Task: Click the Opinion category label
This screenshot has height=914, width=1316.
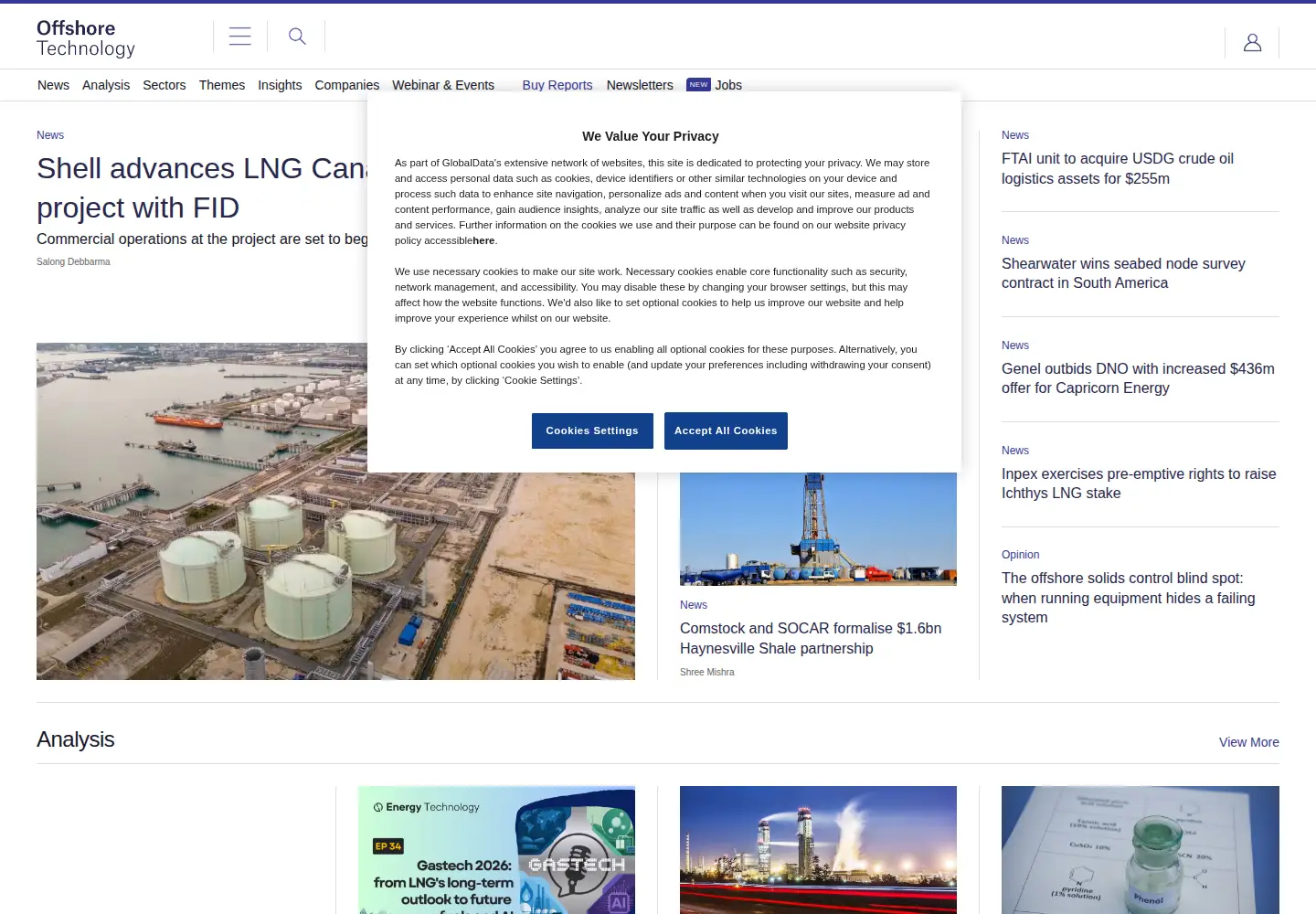Action: [x=1021, y=555]
